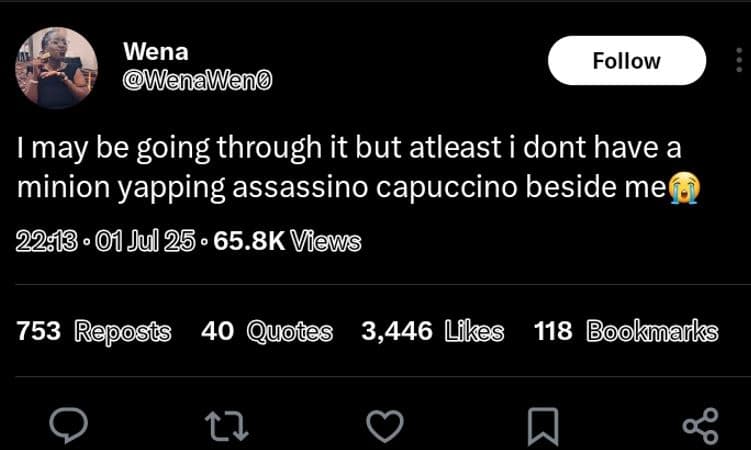View the list of 753 Reposts
The image size is (751, 450).
(x=94, y=332)
